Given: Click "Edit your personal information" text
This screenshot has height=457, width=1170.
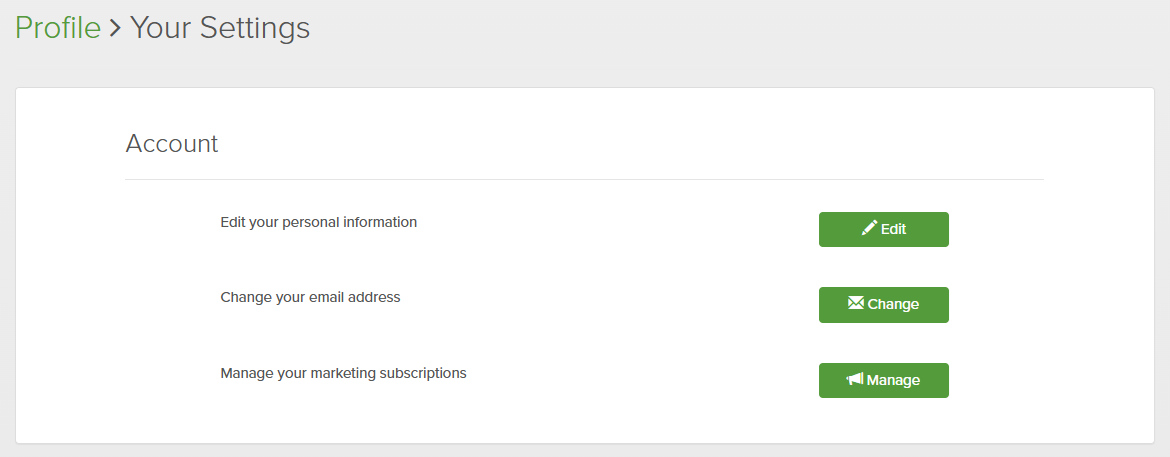Looking at the screenshot, I should (318, 222).
